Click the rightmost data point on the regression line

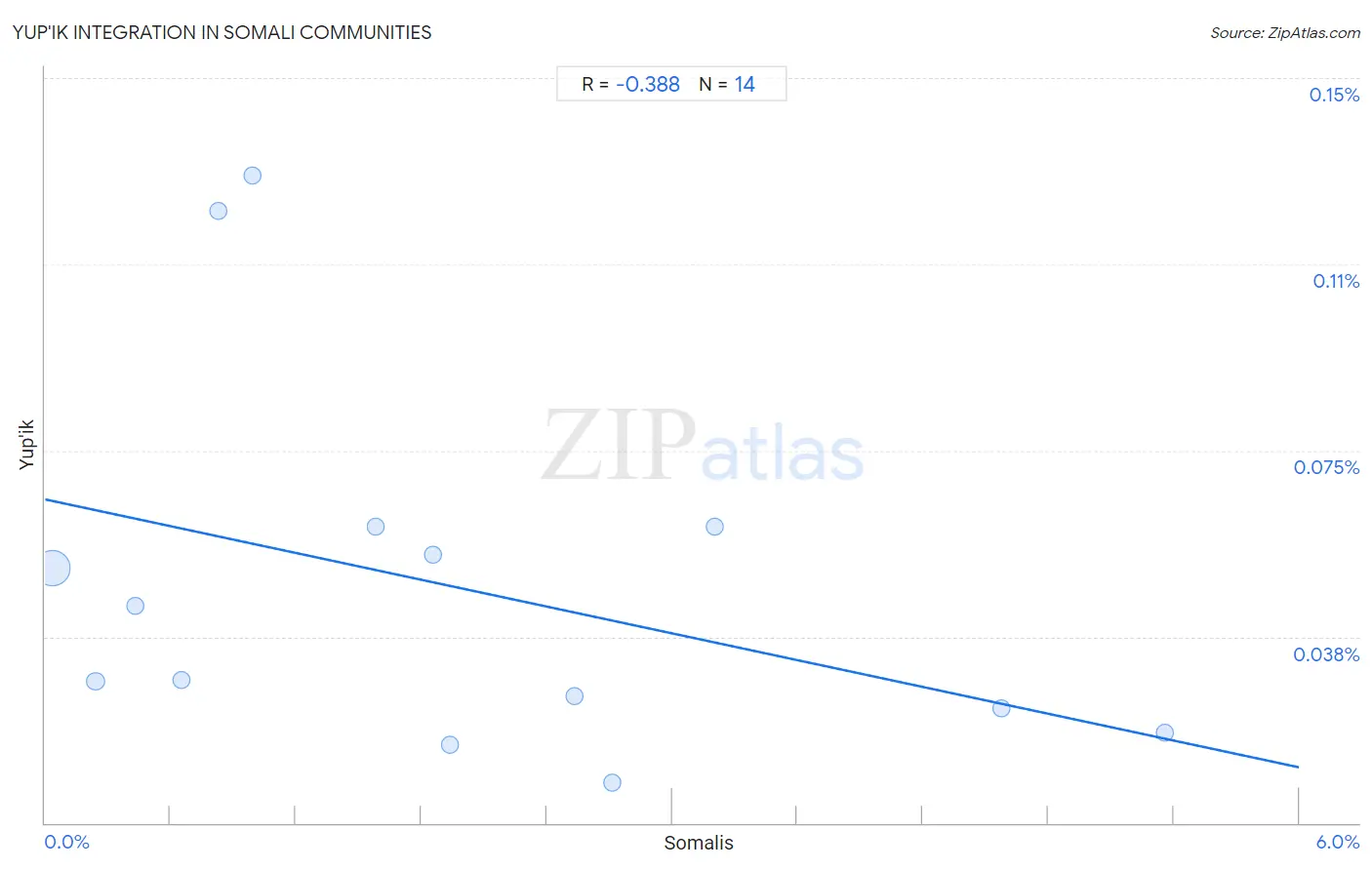1165,732
